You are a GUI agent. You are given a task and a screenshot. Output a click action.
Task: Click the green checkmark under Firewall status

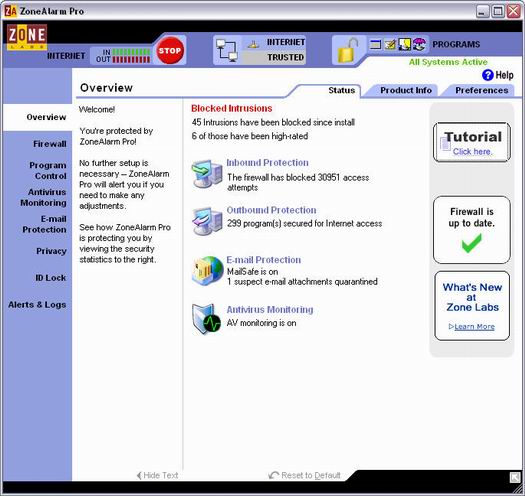[x=471, y=243]
